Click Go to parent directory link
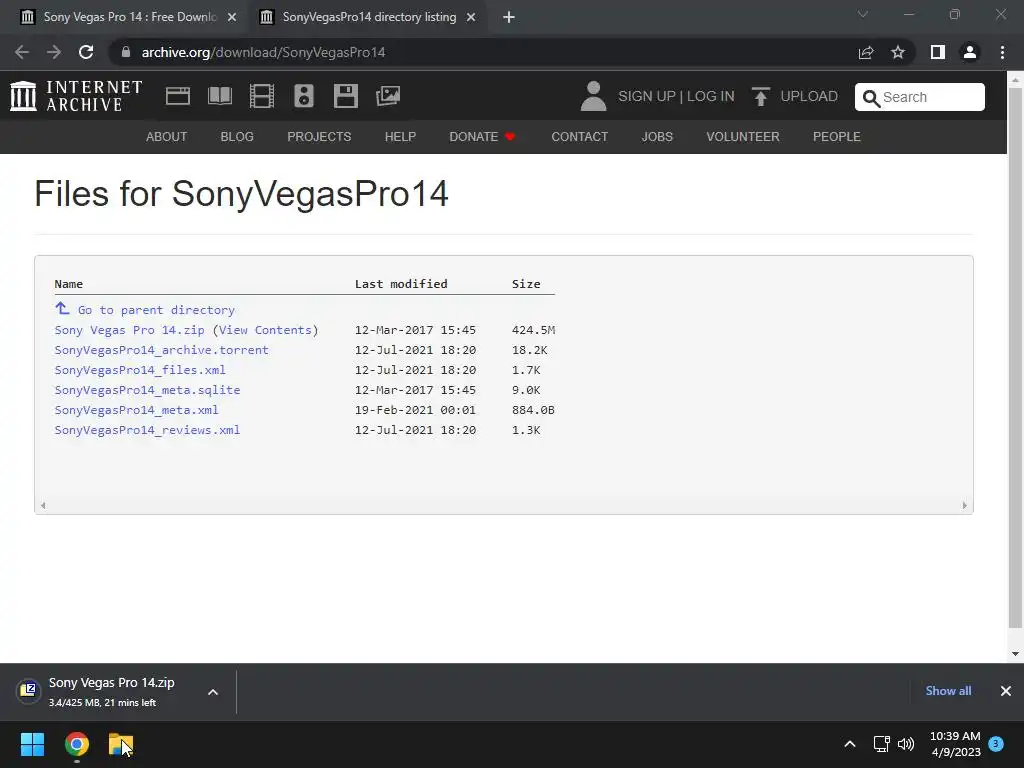This screenshot has width=1024, height=768. (x=156, y=310)
